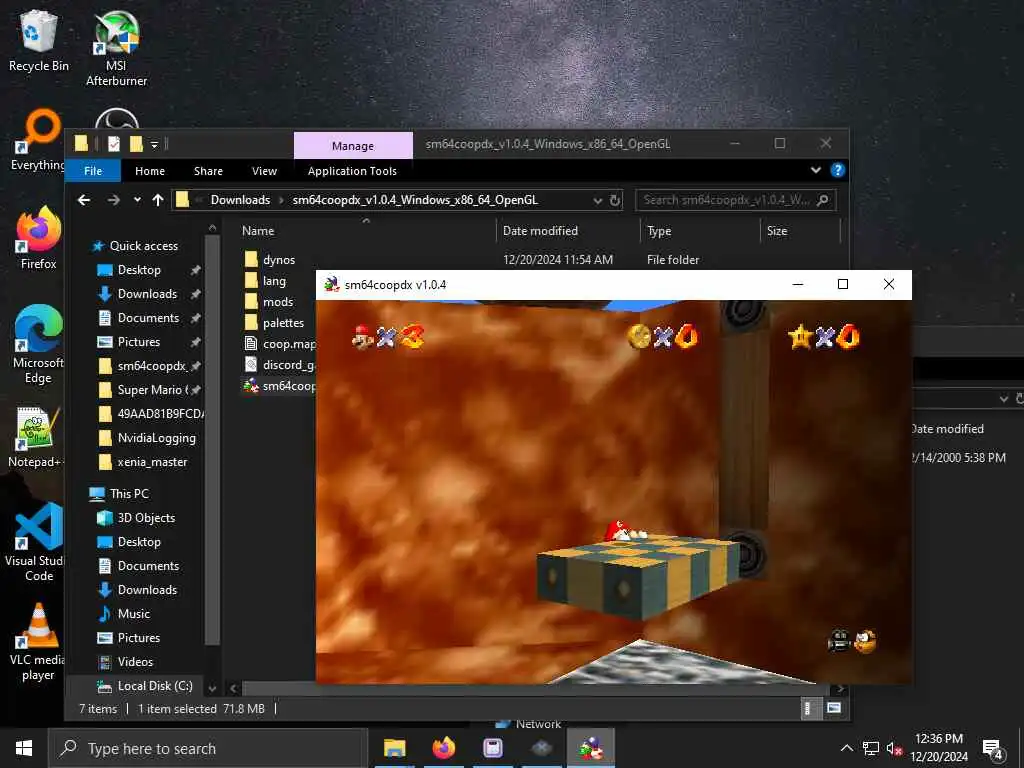Image resolution: width=1024 pixels, height=768 pixels.
Task: Open the Everything search desktop shortcut
Action: [39, 140]
